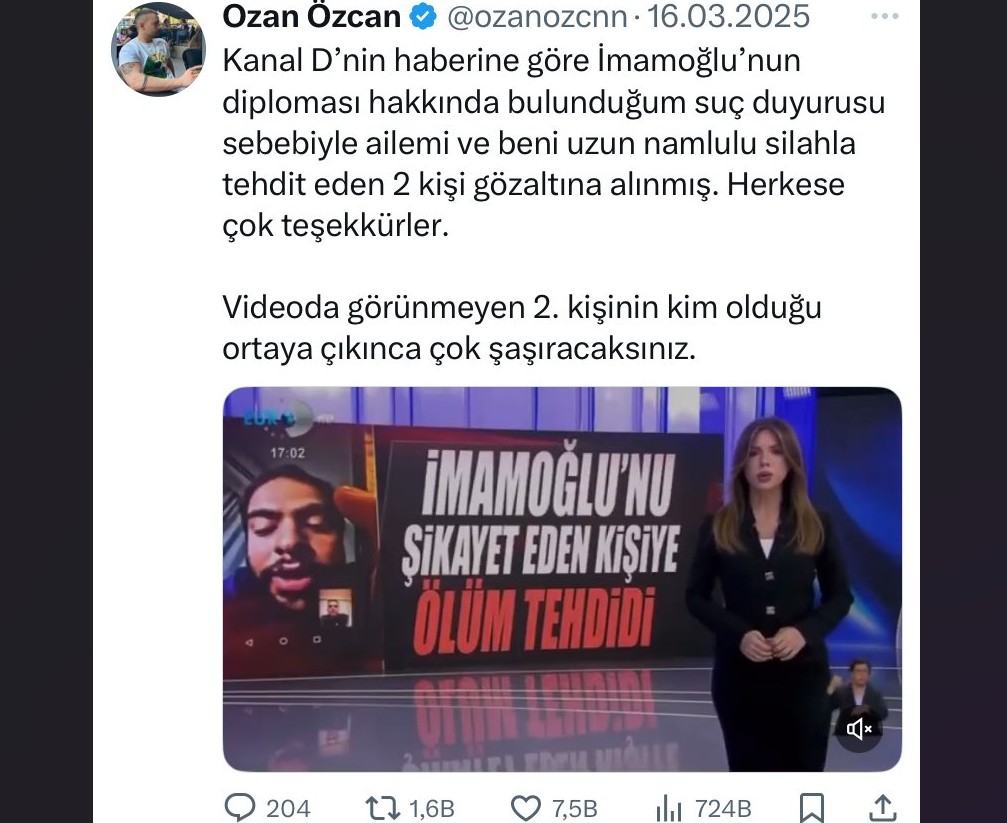
Task: Click the 16.03.2025 tweet date
Action: 728,16
